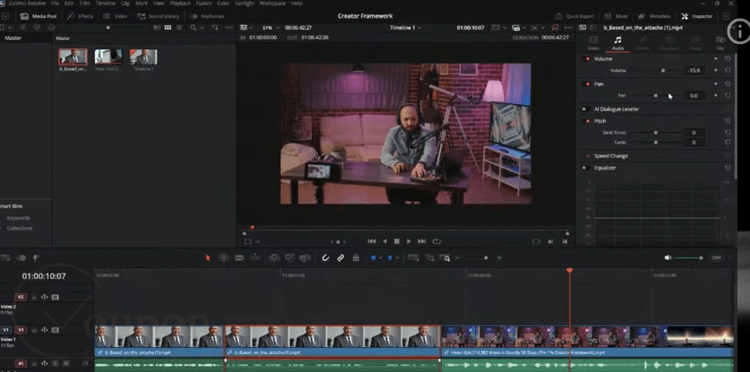Play the timeline with the play button
The height and width of the screenshot is (372, 750).
pyautogui.click(x=408, y=241)
